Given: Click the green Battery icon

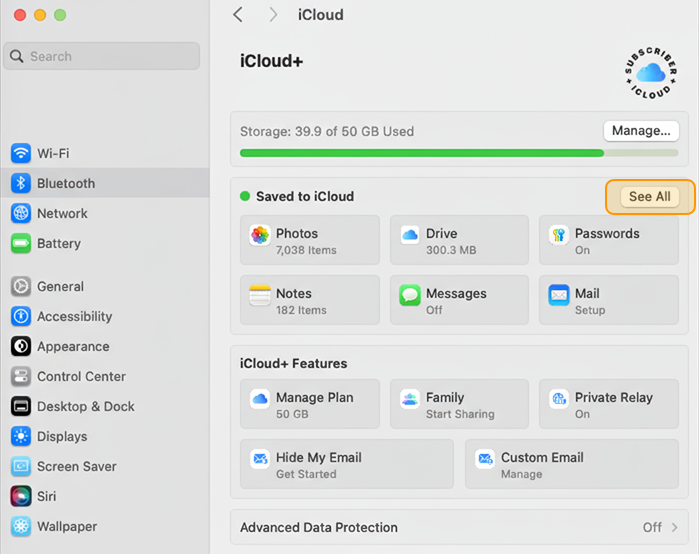Looking at the screenshot, I should (21, 243).
